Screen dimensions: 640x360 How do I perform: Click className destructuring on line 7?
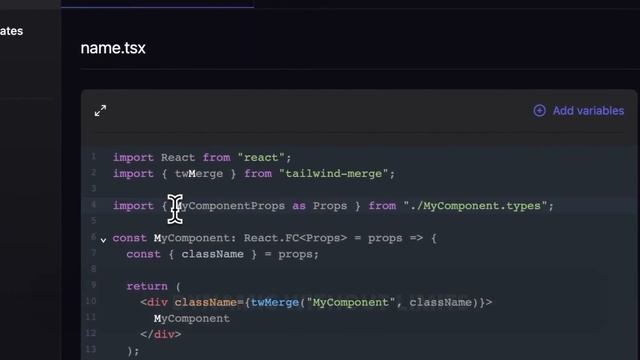[212, 254]
